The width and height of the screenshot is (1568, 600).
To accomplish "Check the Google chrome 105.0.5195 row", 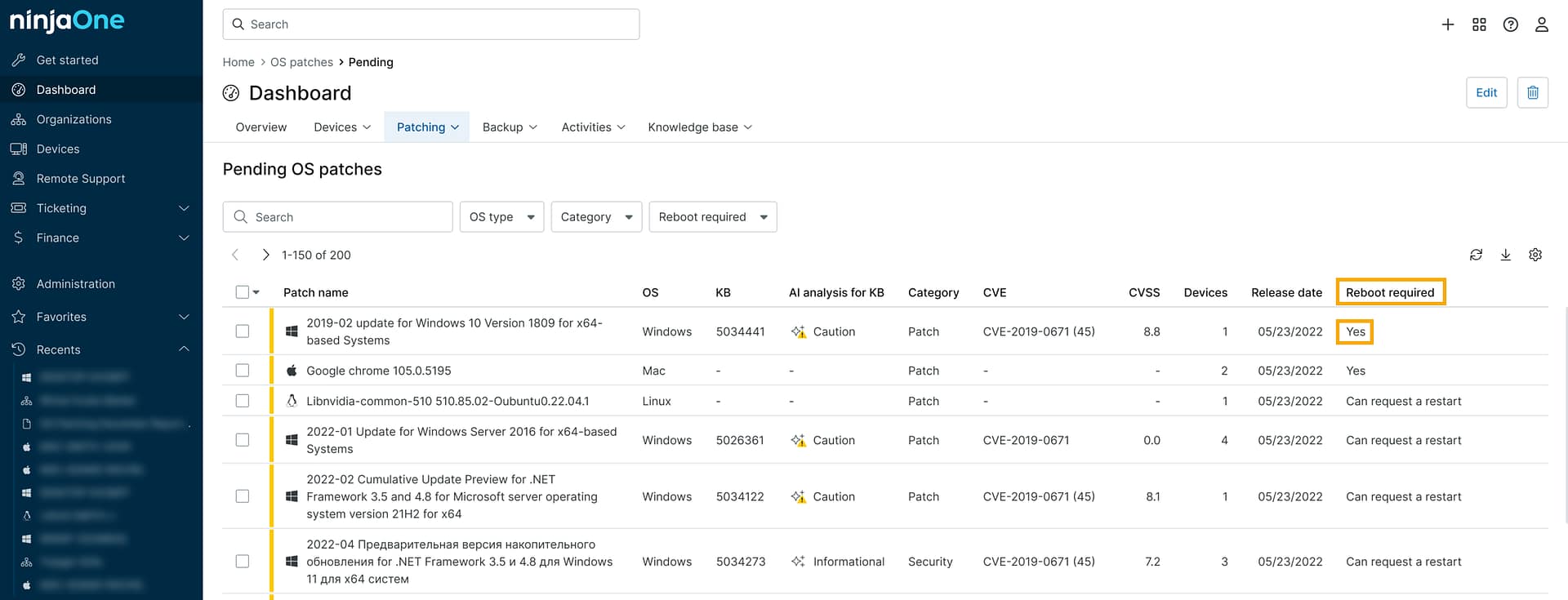I will coord(243,371).
